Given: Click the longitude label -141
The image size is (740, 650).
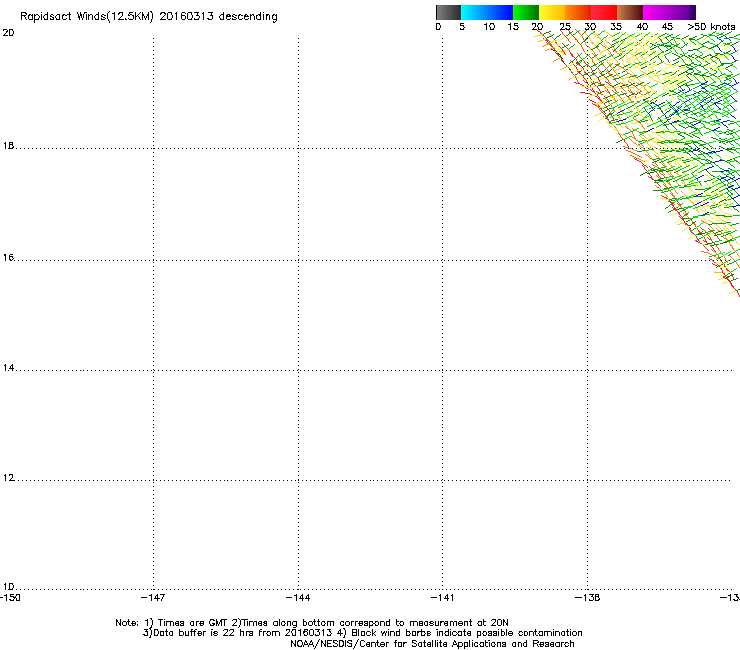Looking at the screenshot, I should pos(443,598).
